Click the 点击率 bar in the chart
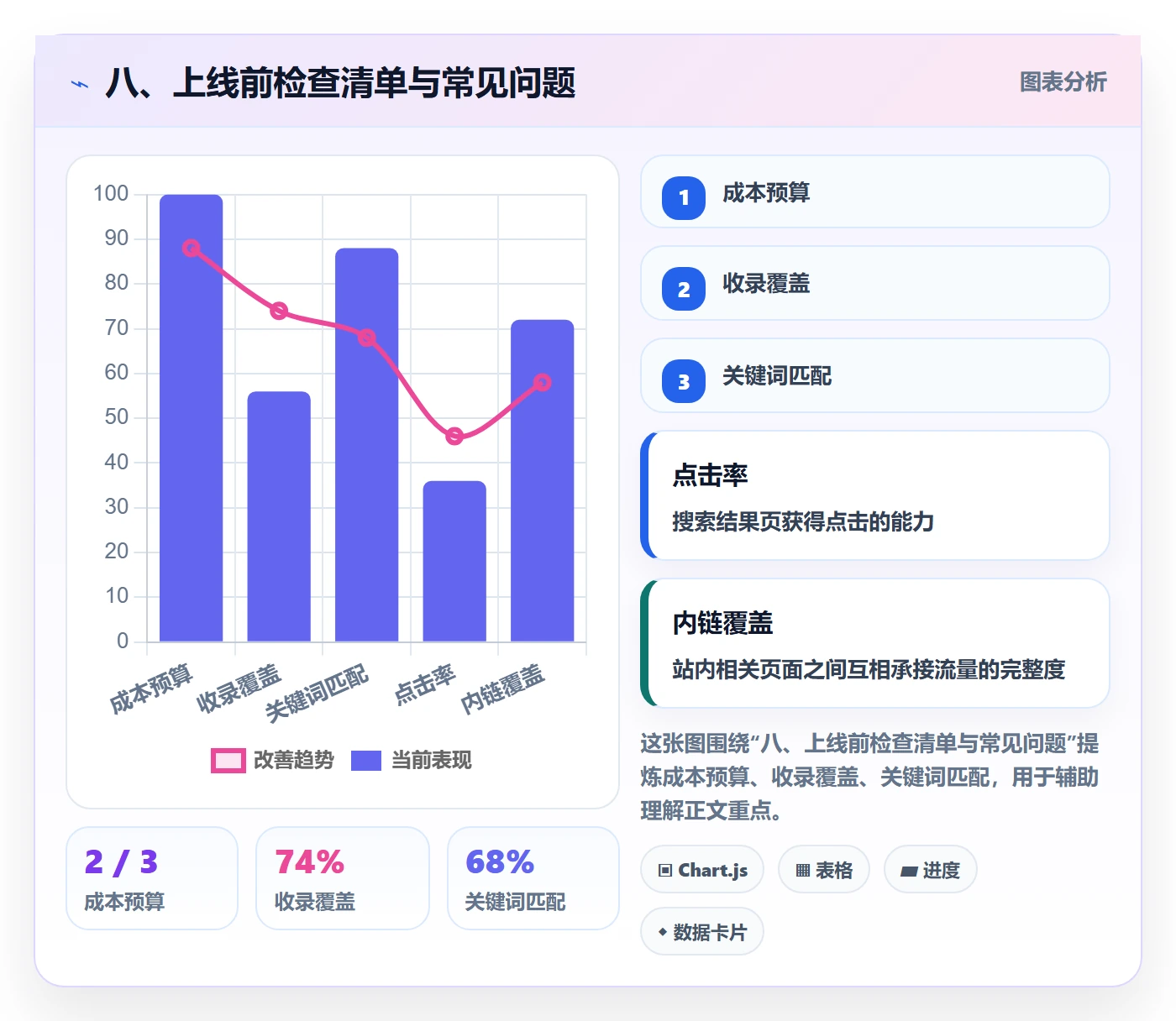Screen dimensions: 1176x1021 454,561
